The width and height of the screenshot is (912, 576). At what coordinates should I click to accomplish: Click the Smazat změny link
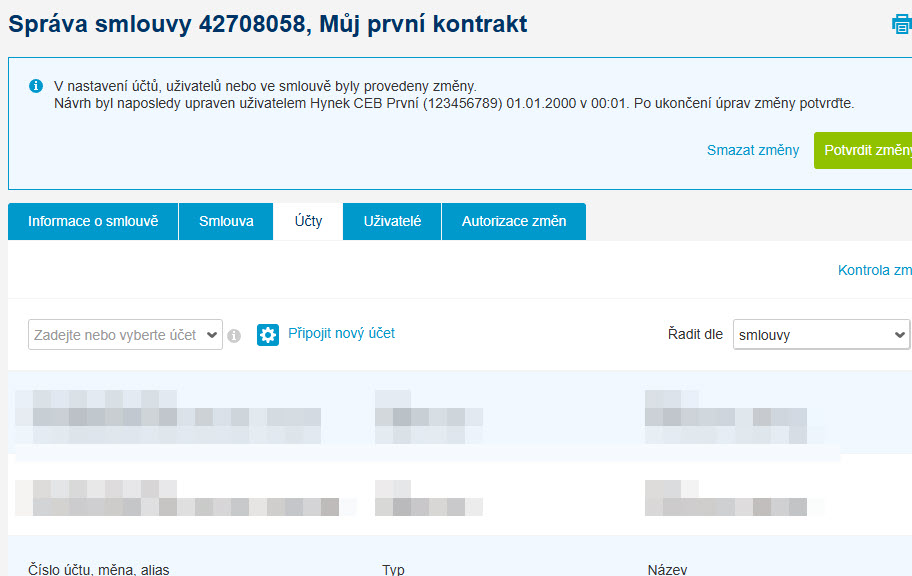753,150
